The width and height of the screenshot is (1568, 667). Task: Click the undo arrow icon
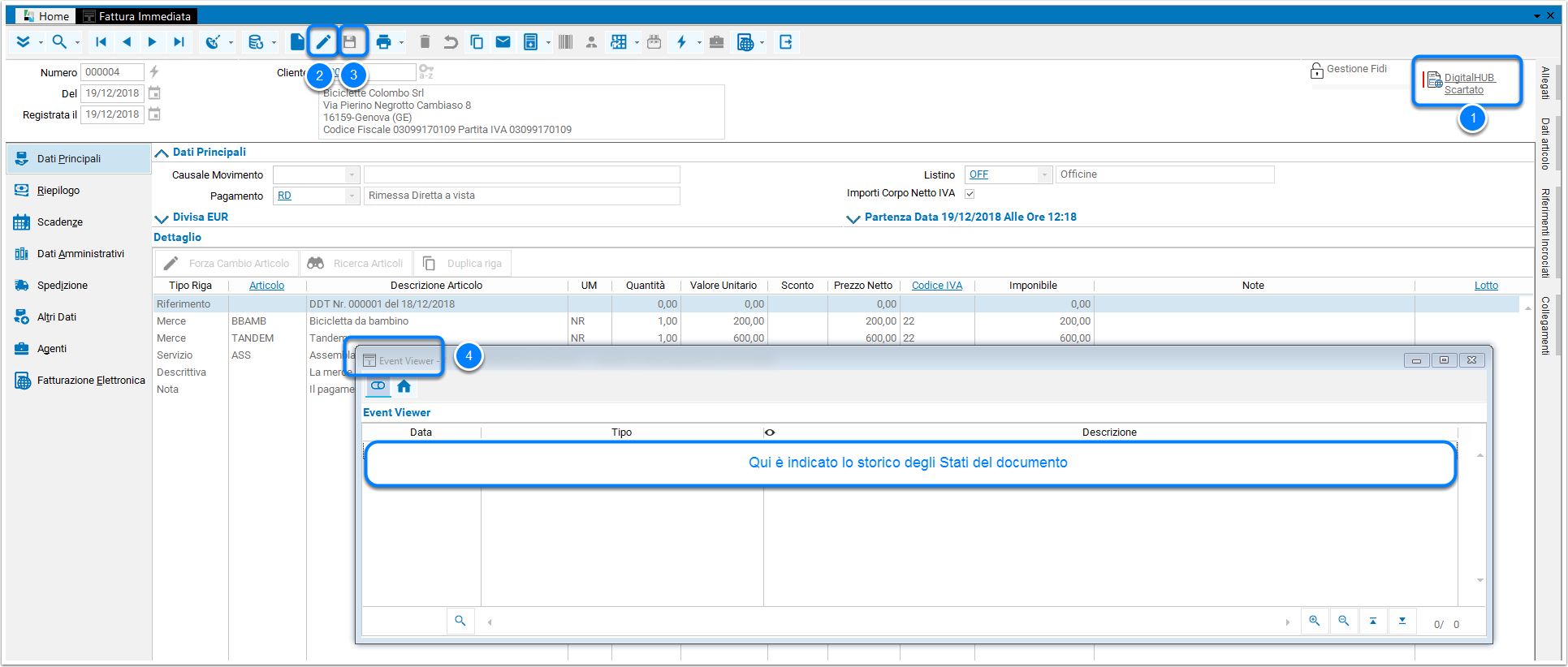coord(451,42)
